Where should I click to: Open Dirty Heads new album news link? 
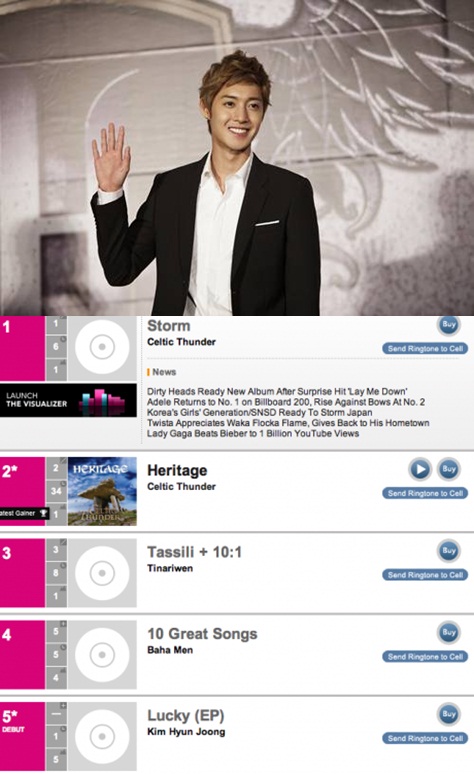click(x=277, y=391)
